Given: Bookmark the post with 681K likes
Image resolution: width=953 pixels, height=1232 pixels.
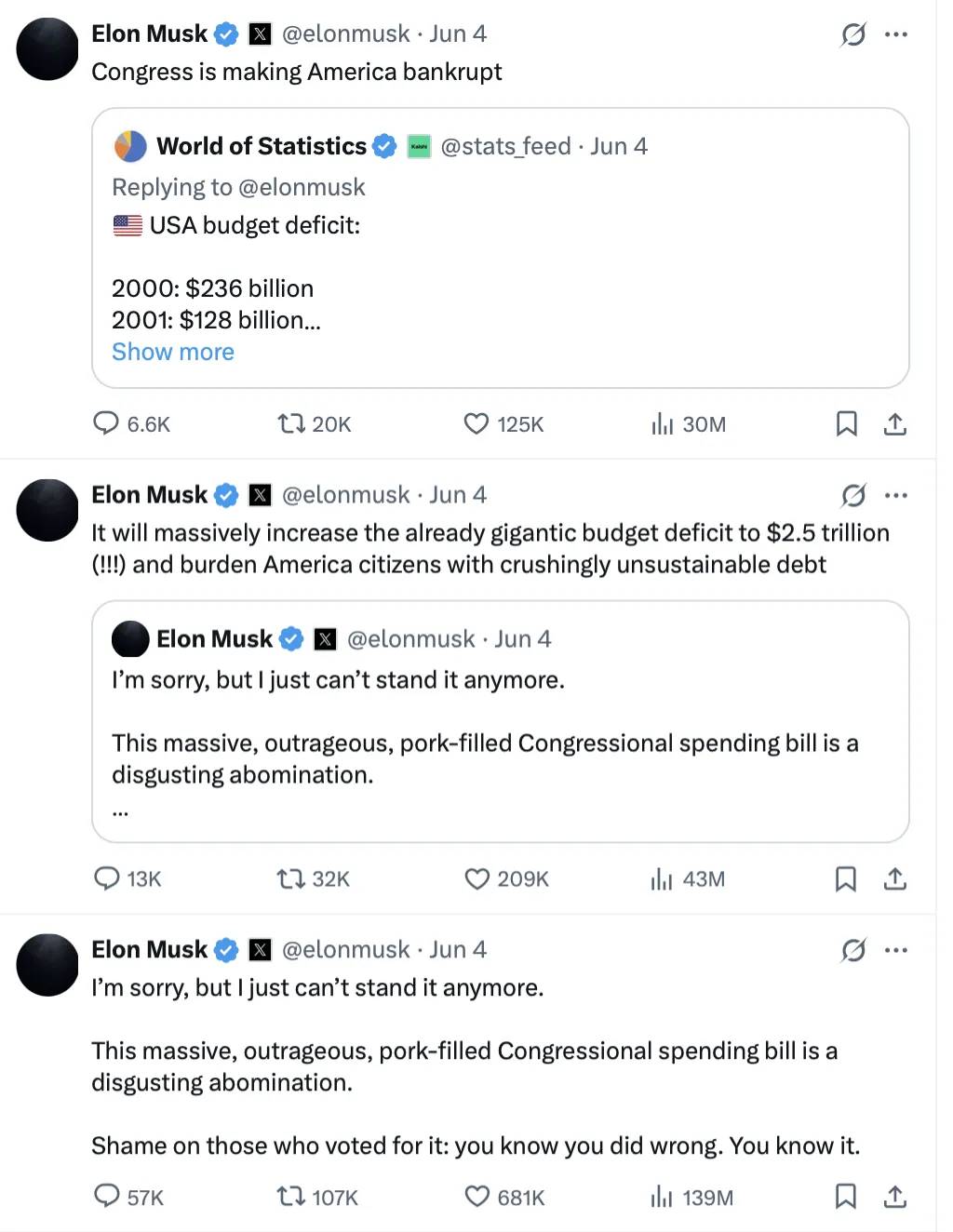Looking at the screenshot, I should click(x=846, y=1196).
